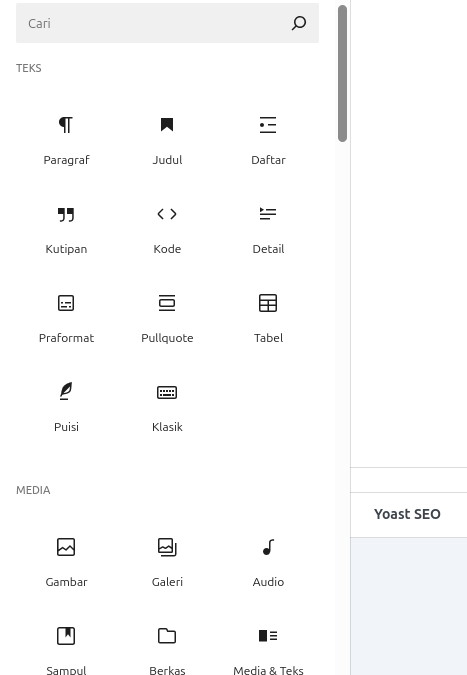This screenshot has height=675, width=467.
Task: Open the Yoast SEO panel
Action: pos(407,514)
